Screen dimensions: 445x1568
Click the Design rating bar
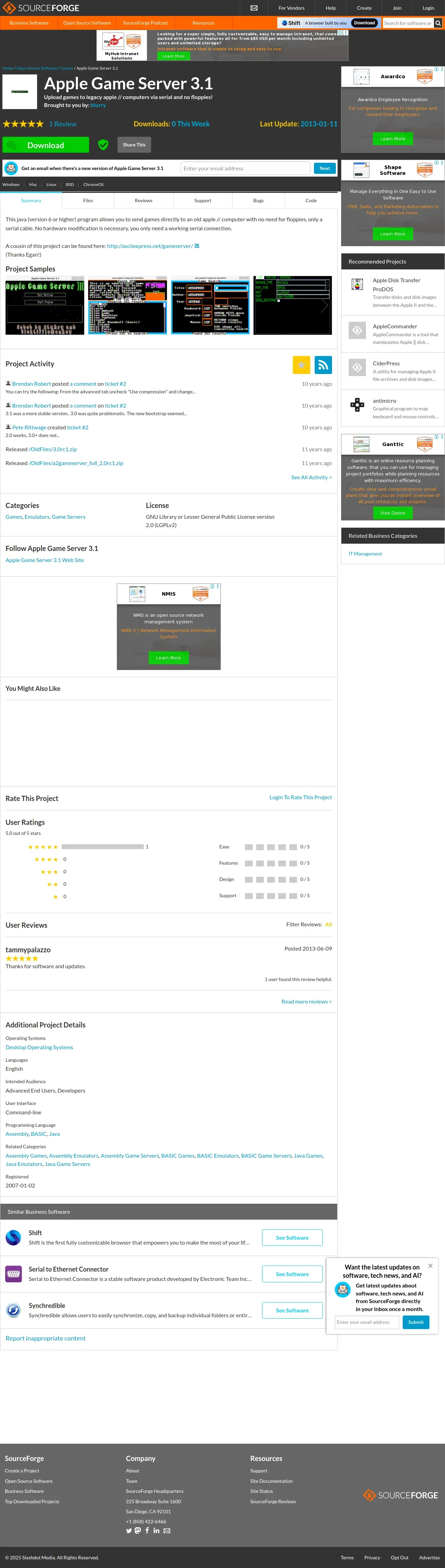(271, 880)
